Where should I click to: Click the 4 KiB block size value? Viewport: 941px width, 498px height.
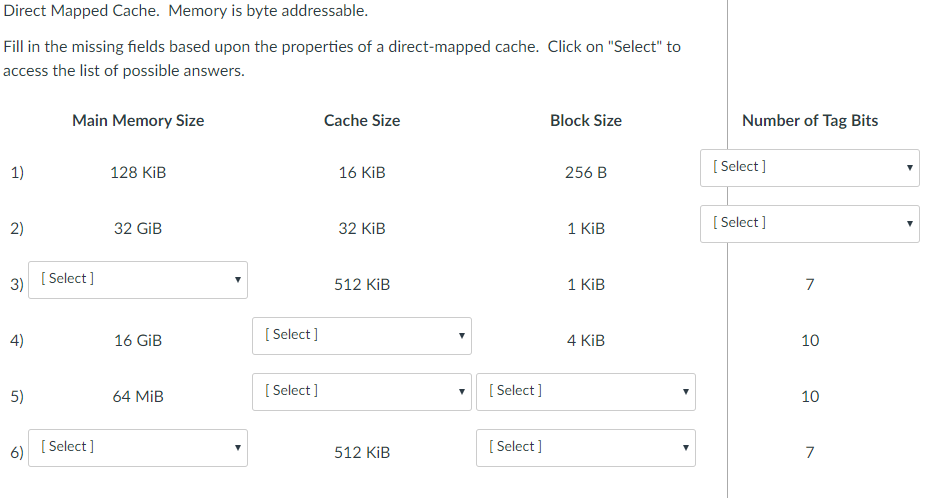coord(586,341)
